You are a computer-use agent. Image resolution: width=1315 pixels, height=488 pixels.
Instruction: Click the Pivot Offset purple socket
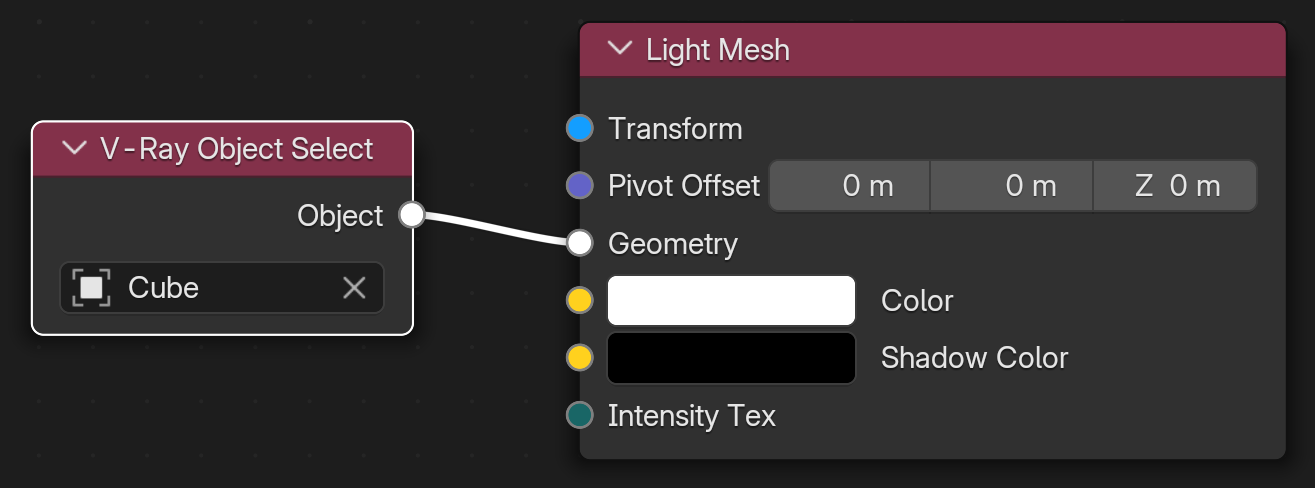[x=580, y=186]
